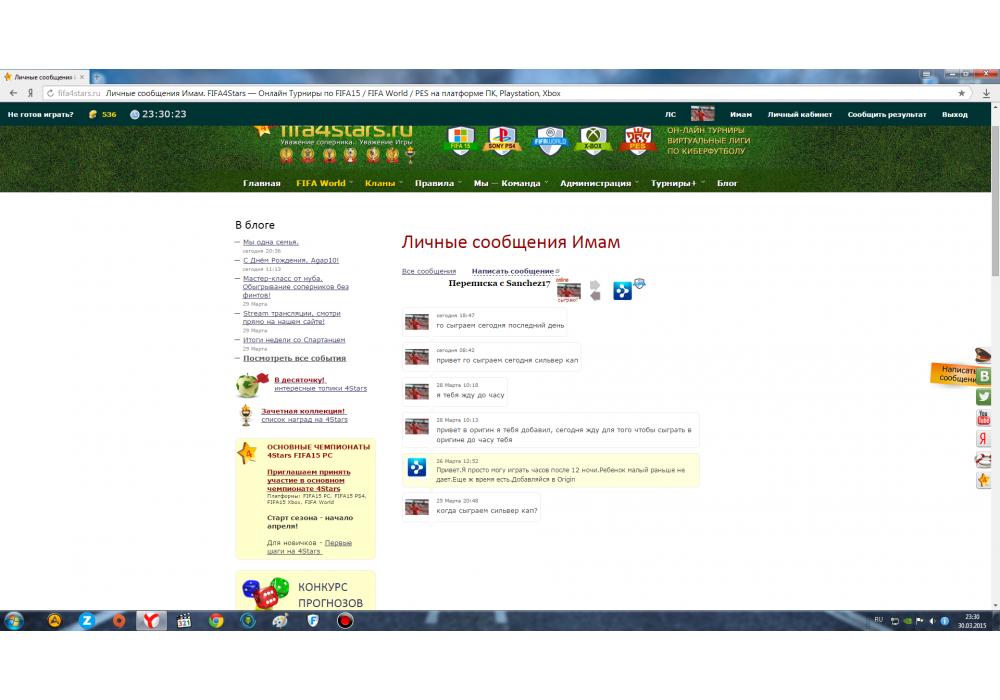1000x700 pixels.
Task: Open Yandex Browser on taskbar
Action: coord(151,620)
